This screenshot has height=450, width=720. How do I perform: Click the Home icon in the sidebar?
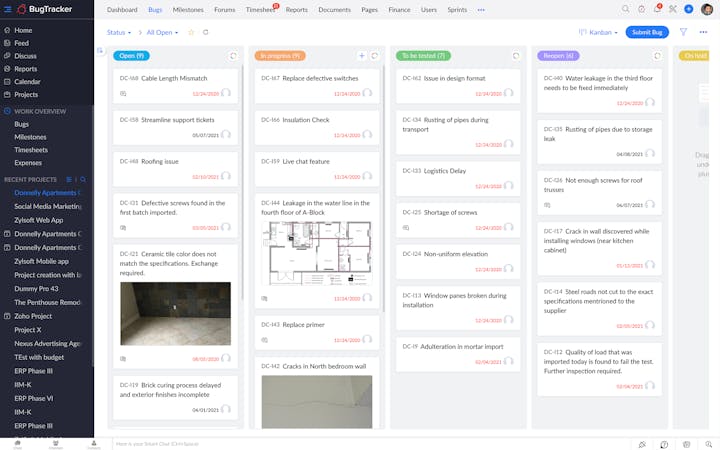7,31
